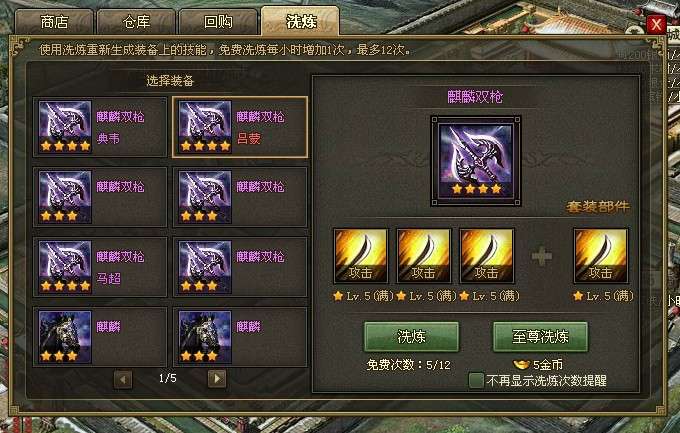
Task: Select the first 麒麟 horse equipment icon
Action: pyautogui.click(x=65, y=337)
